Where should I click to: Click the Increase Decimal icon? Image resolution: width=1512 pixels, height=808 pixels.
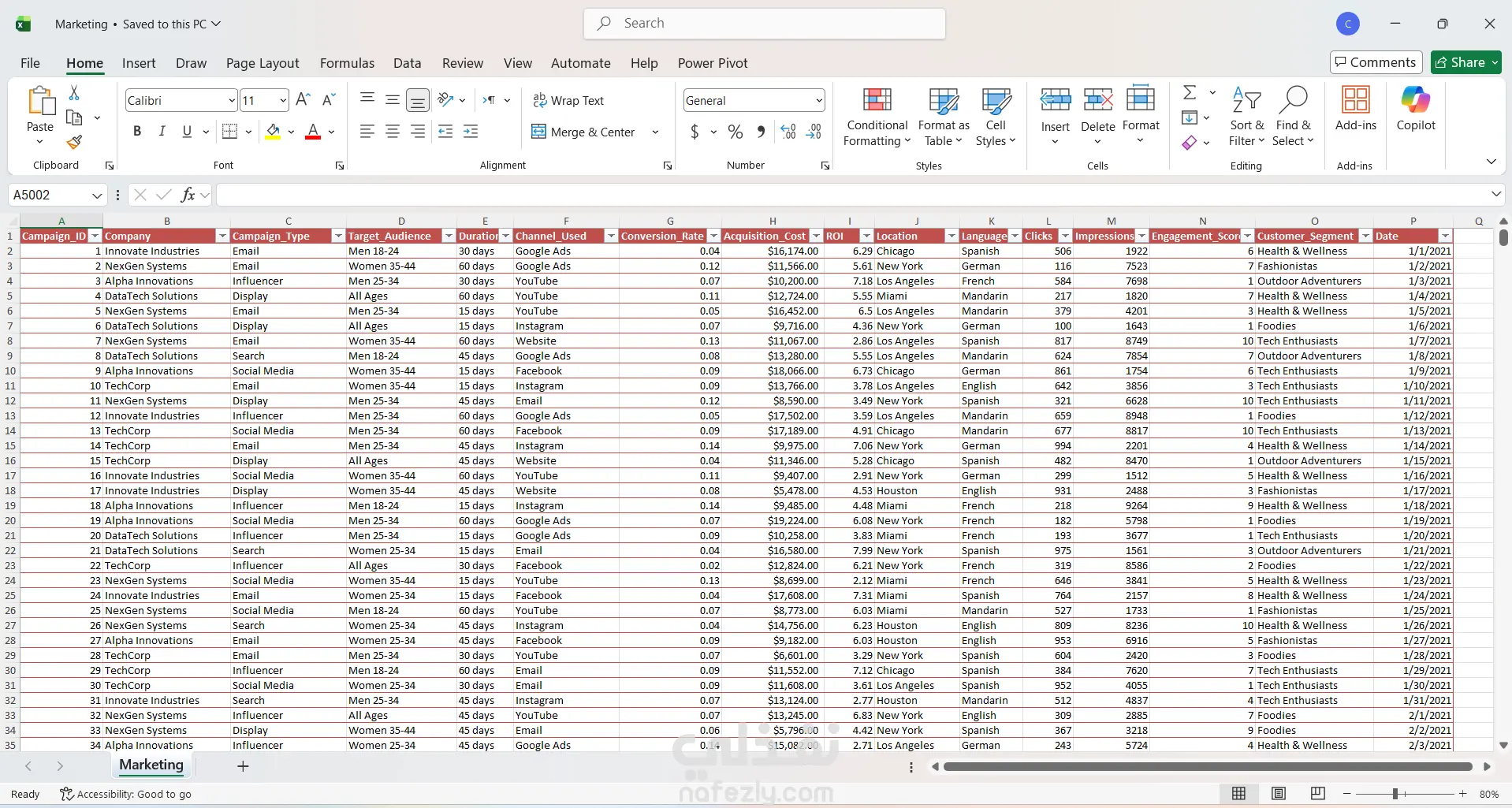788,132
